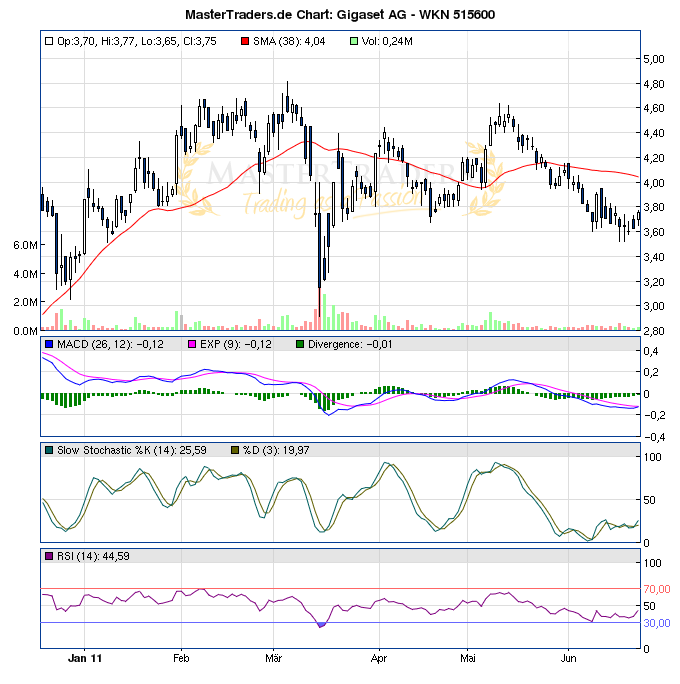Click the purple RSI (14) legend swatch
680x684 pixels.
[x=49, y=556]
